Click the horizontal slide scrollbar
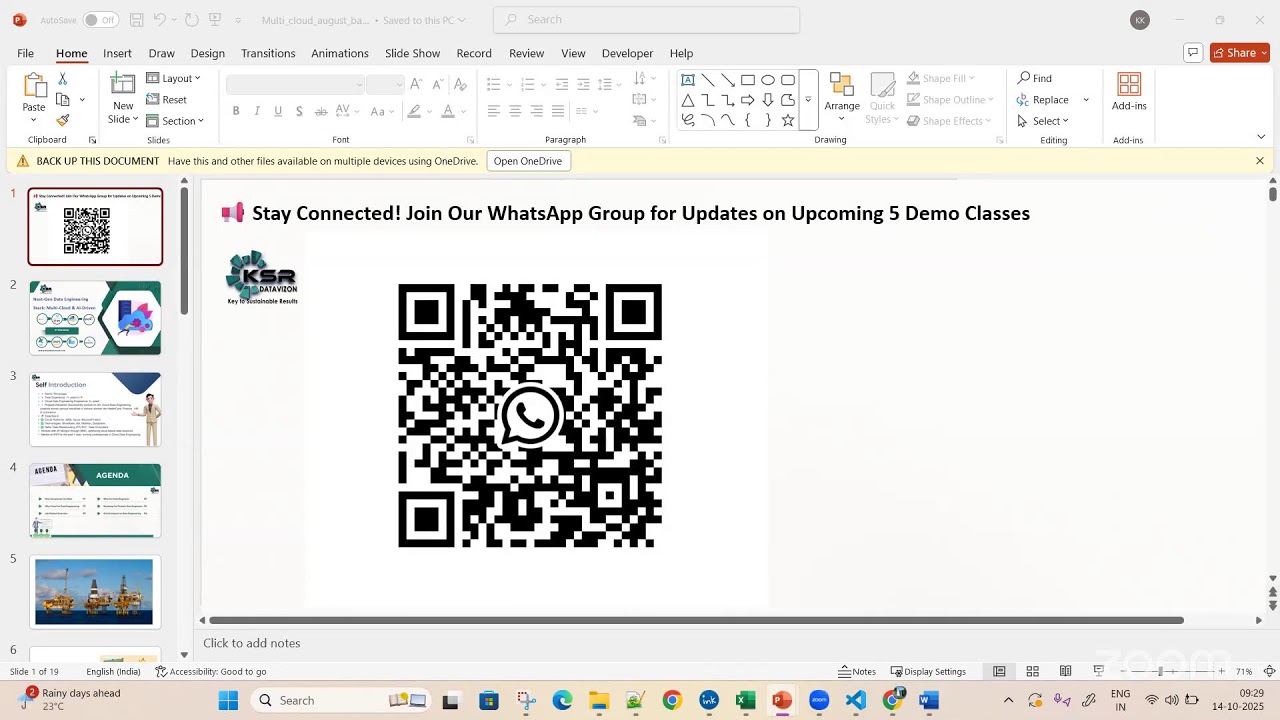The image size is (1280, 720). point(696,620)
